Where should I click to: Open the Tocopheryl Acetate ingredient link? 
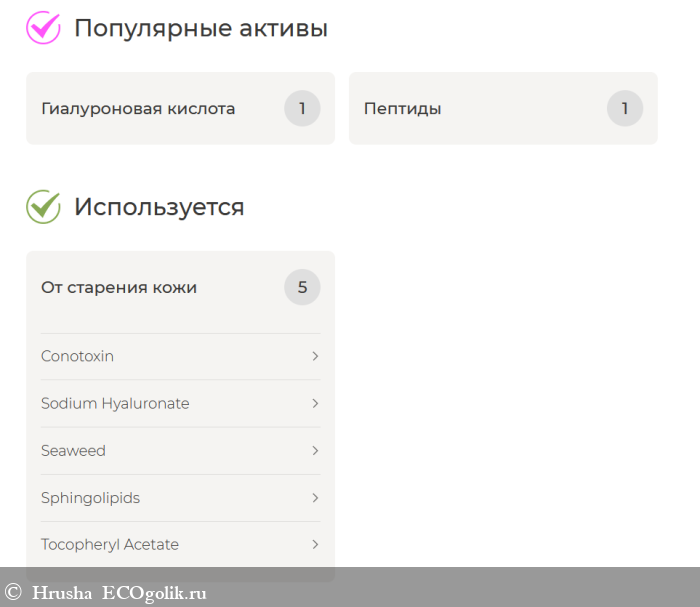(110, 545)
